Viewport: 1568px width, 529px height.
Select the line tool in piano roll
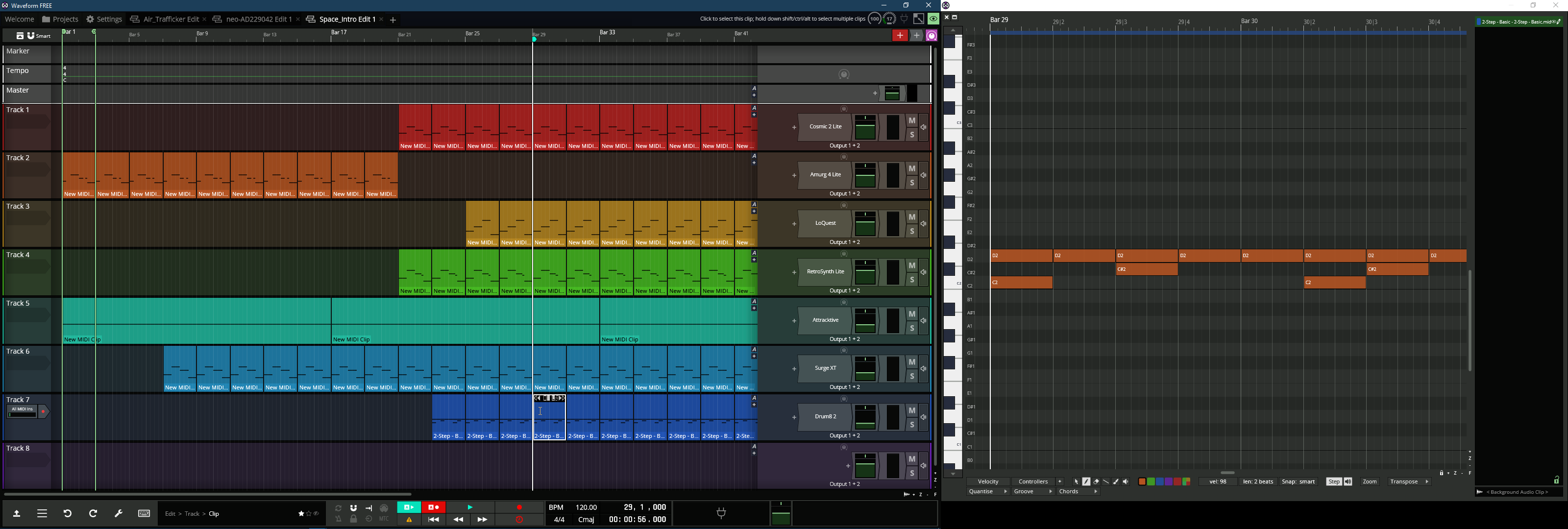coord(1106,481)
